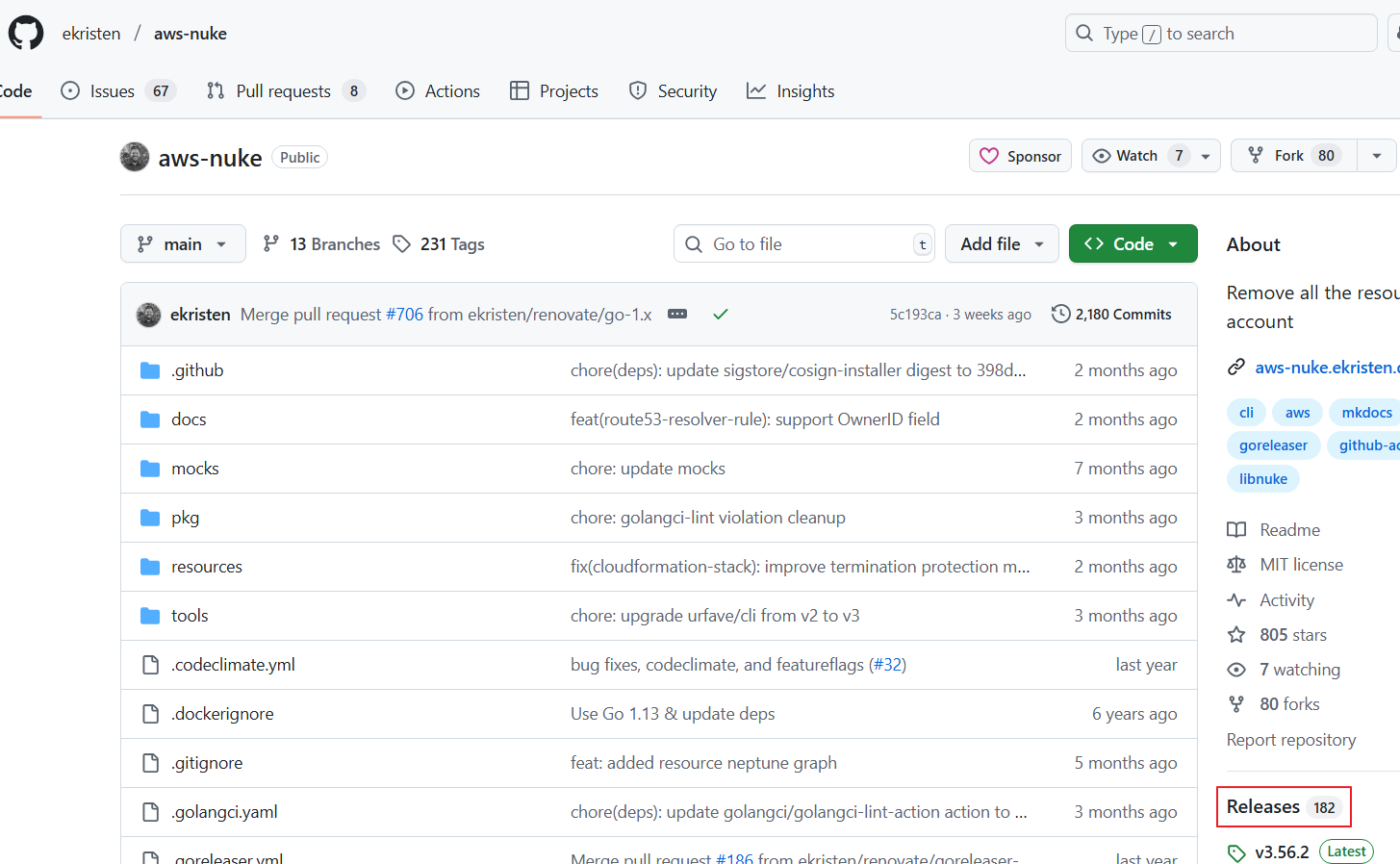This screenshot has height=864, width=1400.
Task: Open the sigstore/cosign-installer digest update commit message
Action: (798, 370)
